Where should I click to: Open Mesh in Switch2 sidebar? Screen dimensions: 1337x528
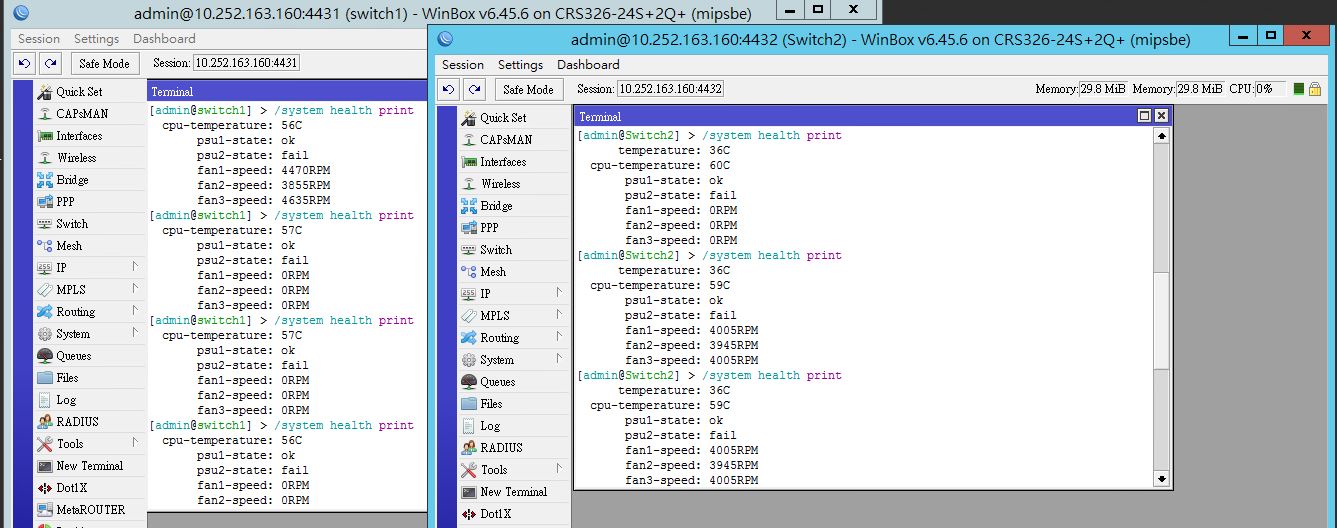tap(513, 272)
